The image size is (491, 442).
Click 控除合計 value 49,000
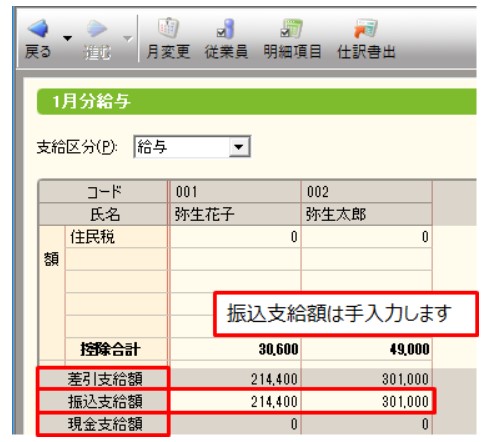point(367,349)
